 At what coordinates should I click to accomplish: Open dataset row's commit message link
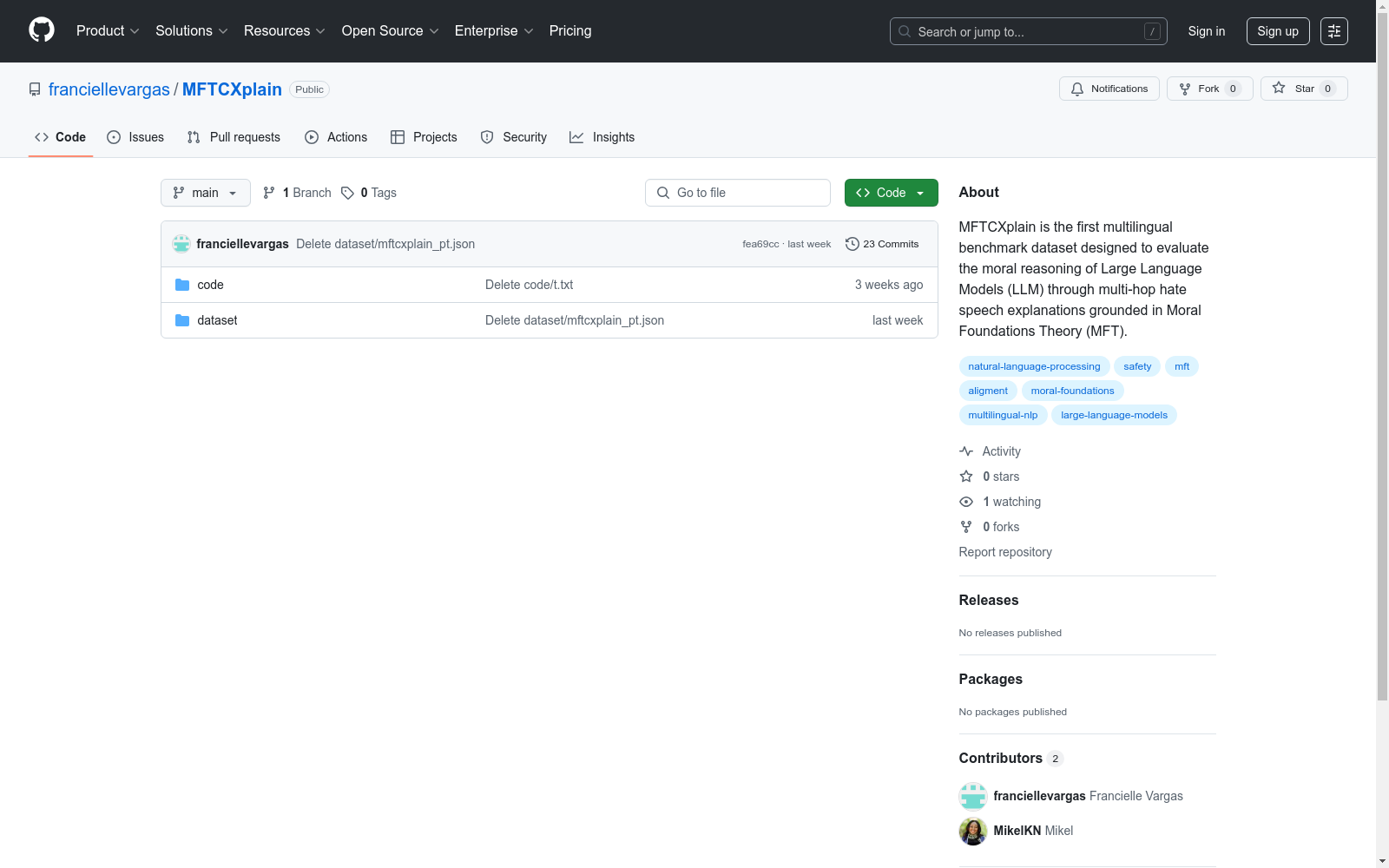point(575,320)
